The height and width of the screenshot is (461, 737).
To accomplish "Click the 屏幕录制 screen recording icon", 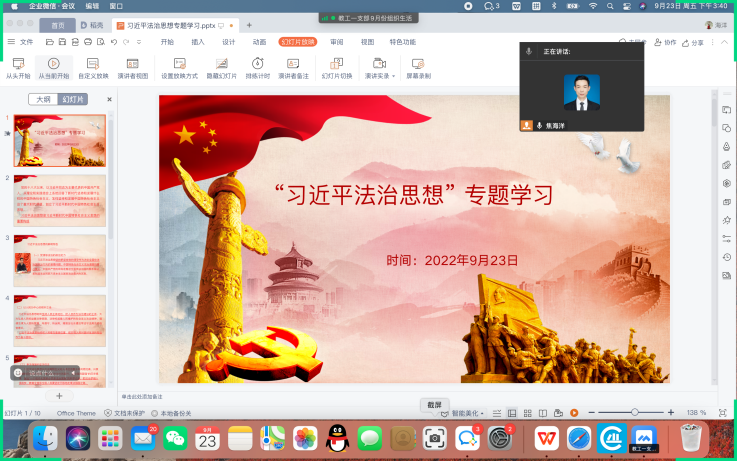I will click(417, 67).
